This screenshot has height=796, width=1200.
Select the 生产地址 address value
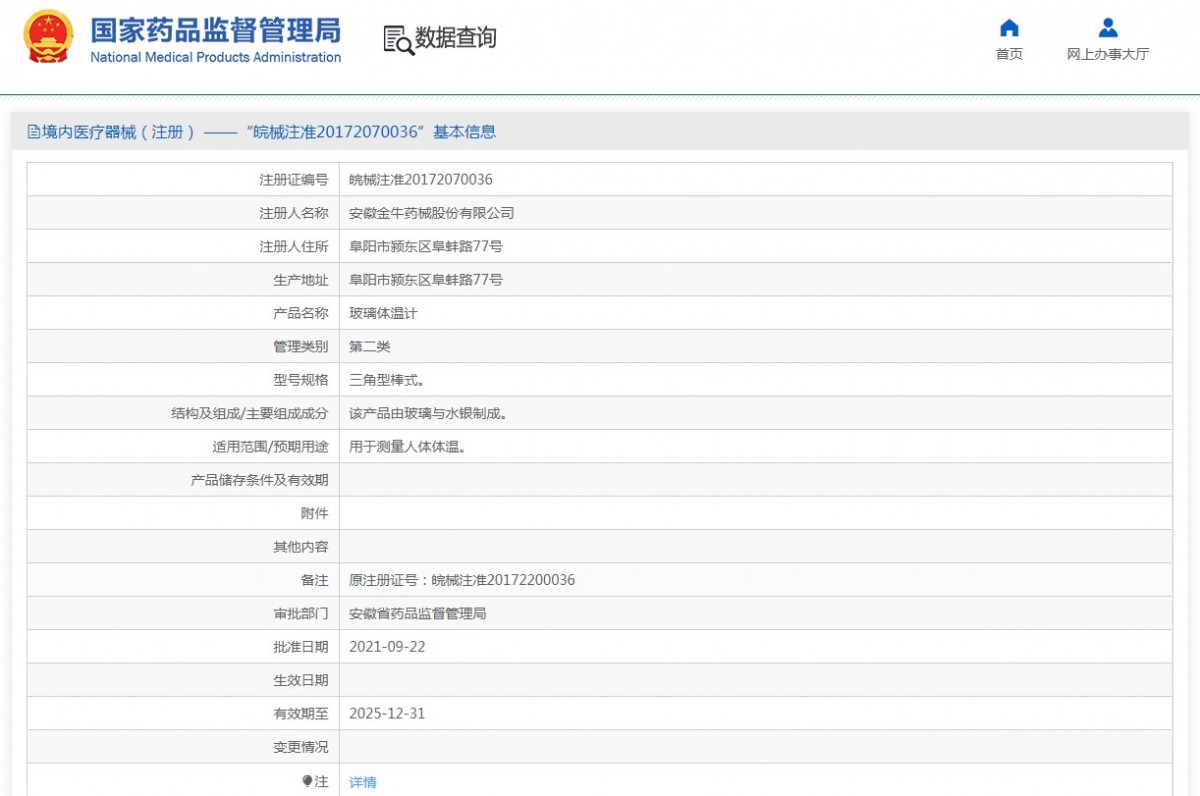(x=426, y=280)
